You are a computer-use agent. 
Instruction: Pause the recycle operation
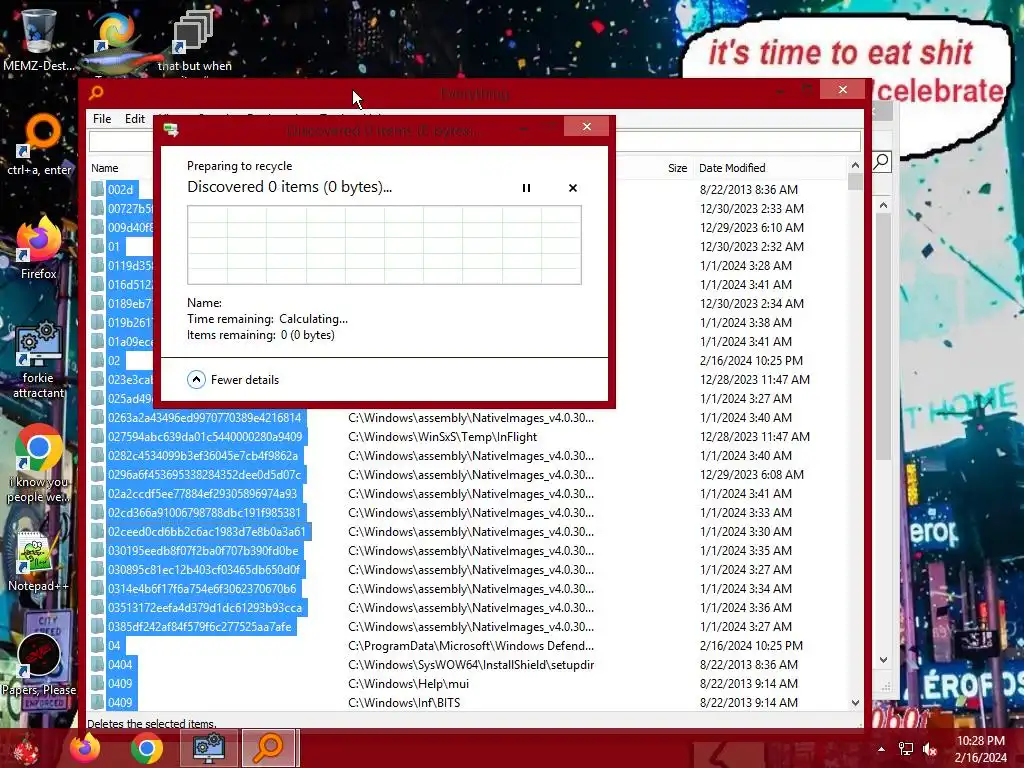tap(526, 188)
